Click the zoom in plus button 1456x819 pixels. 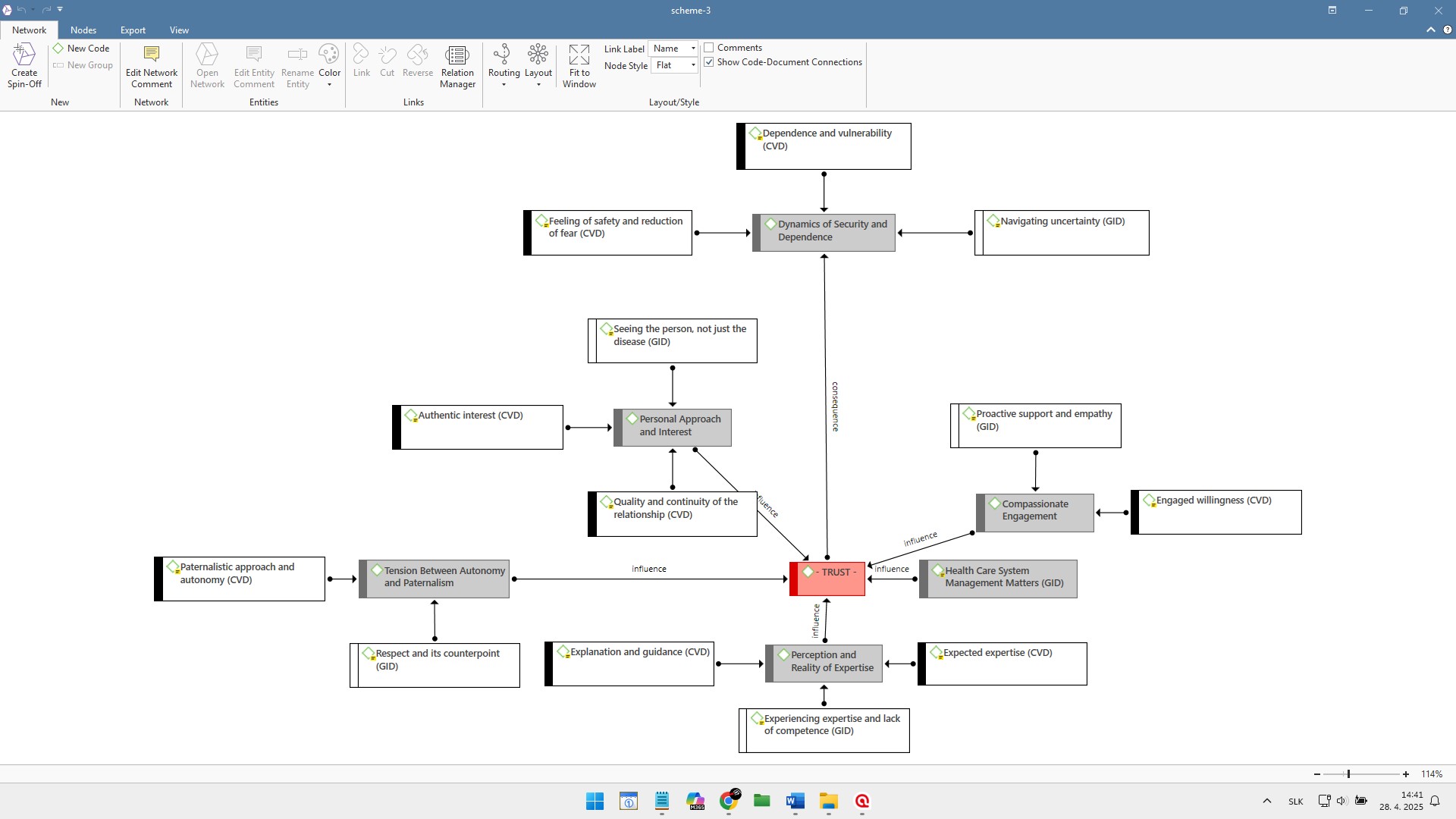click(x=1406, y=774)
